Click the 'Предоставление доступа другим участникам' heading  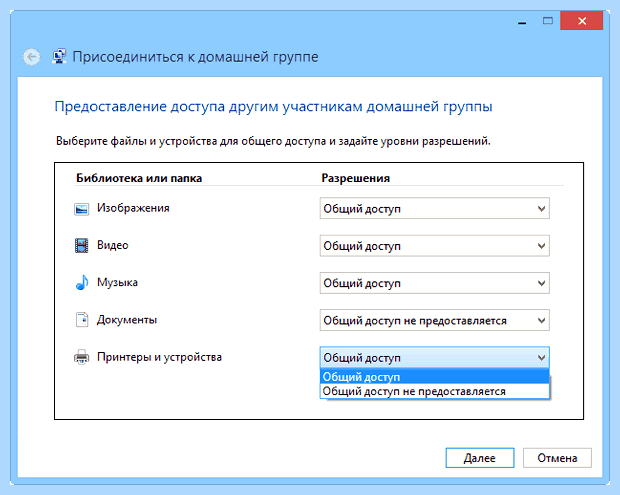273,106
